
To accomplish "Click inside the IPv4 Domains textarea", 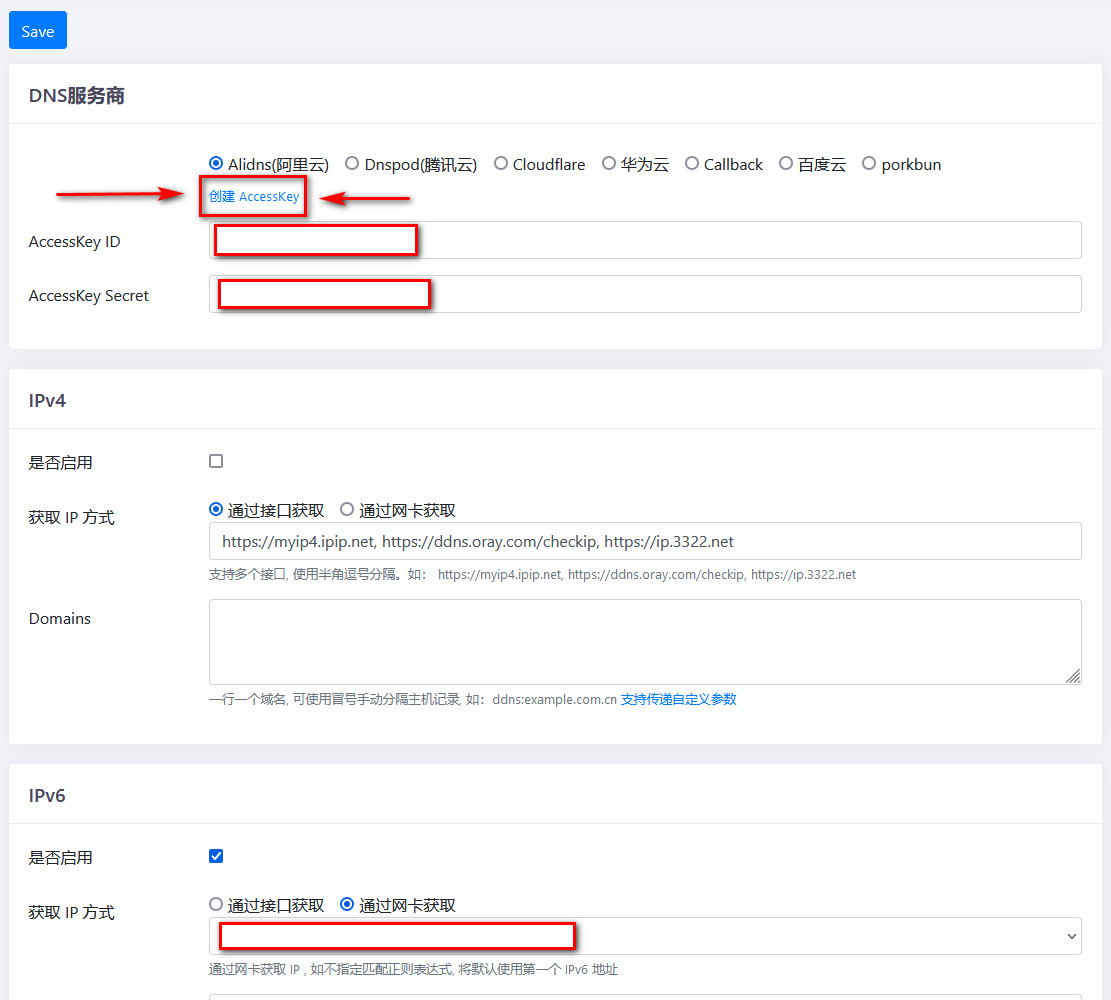I will click(645, 641).
